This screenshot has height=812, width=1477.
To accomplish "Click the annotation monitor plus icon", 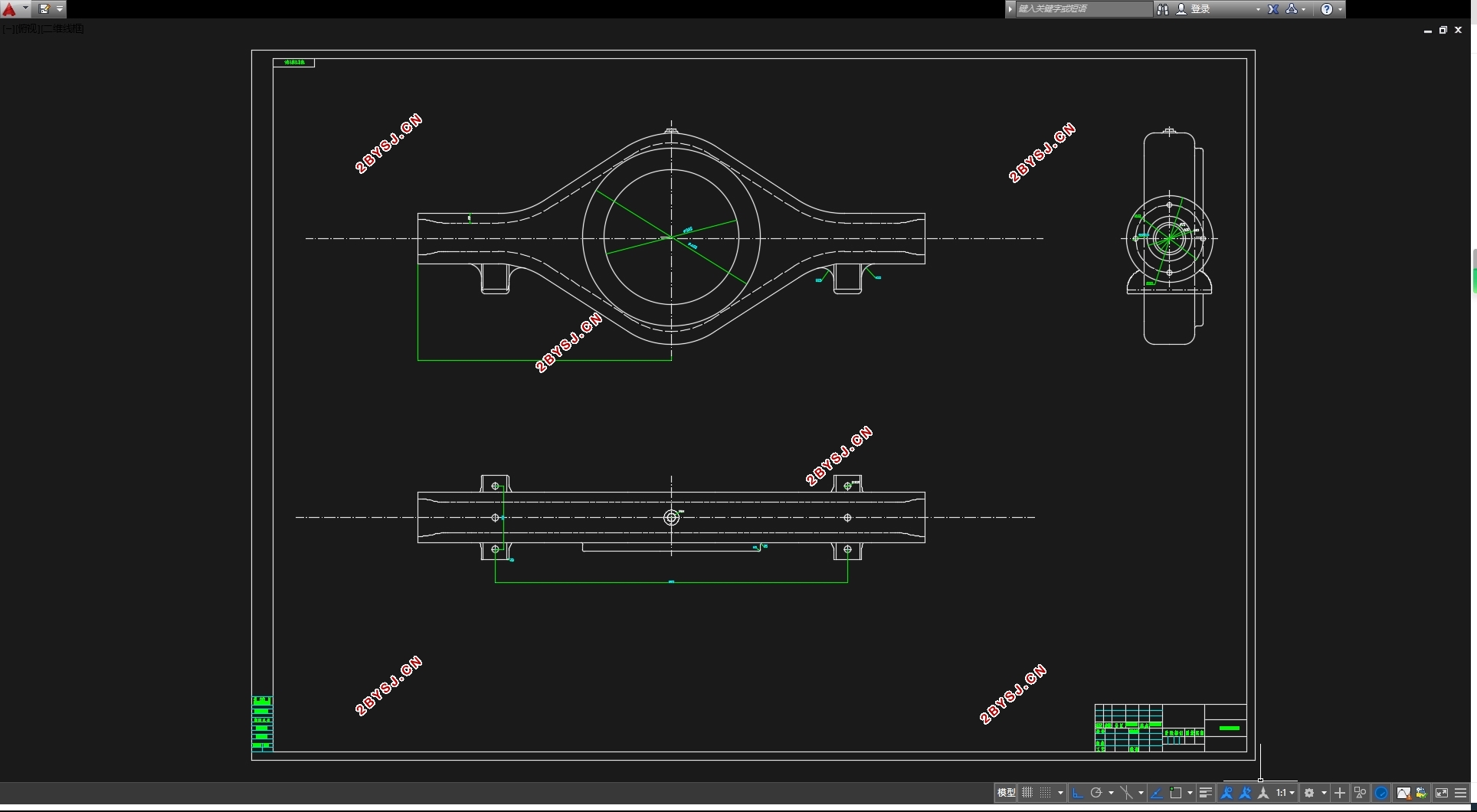I will point(1340,793).
